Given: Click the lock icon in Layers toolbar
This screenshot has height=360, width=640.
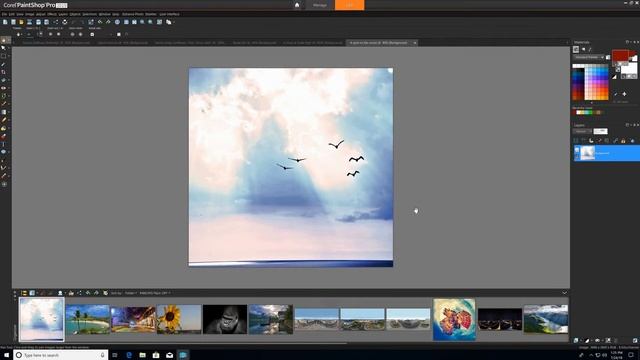Looking at the screenshot, I should tap(623, 141).
